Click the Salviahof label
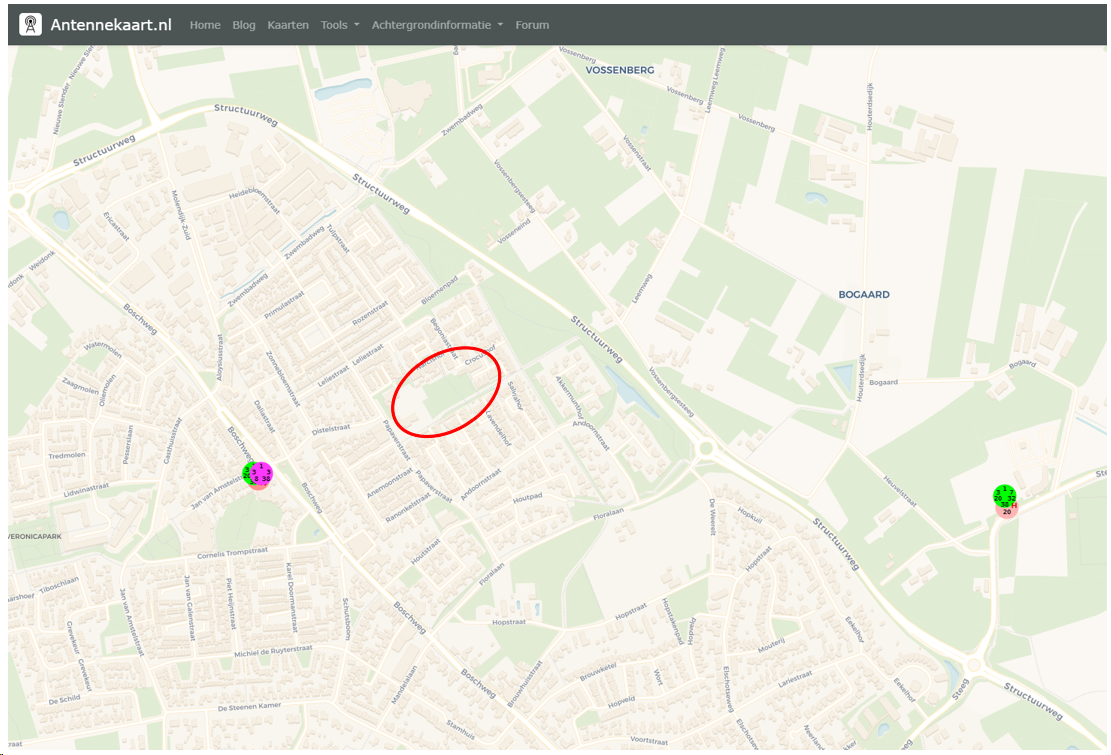1111x755 pixels. coord(515,397)
